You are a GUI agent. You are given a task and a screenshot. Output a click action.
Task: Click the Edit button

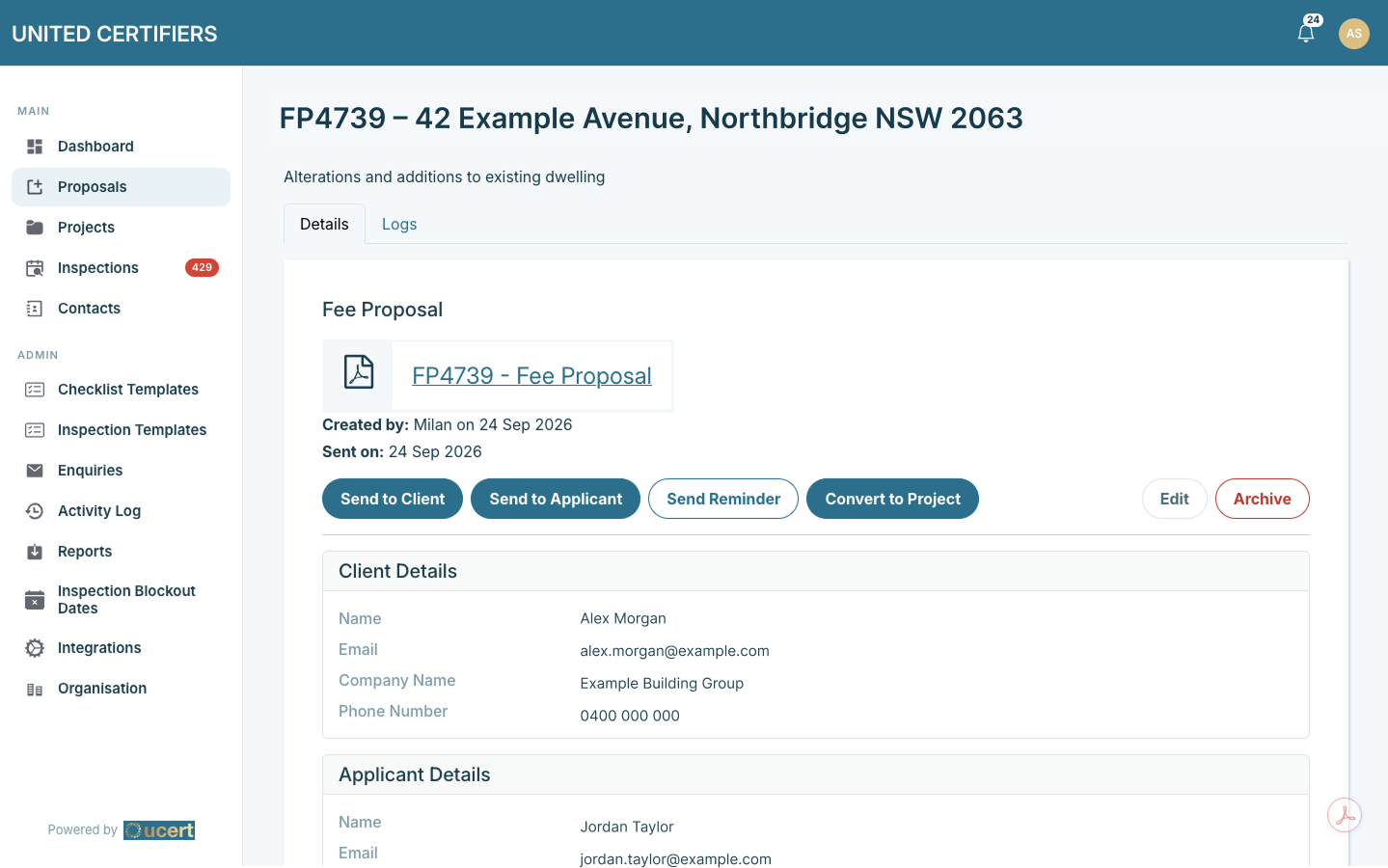click(1175, 499)
